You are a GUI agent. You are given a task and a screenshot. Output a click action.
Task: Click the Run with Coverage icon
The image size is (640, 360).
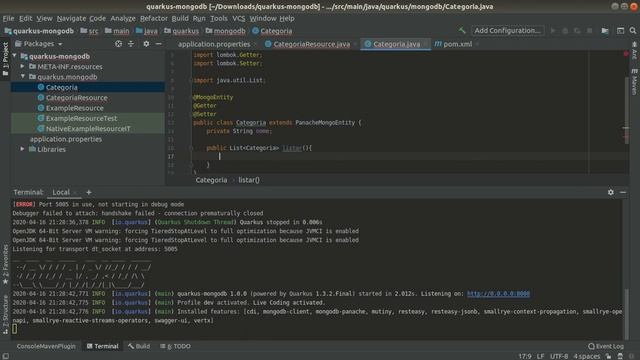pyautogui.click(x=577, y=31)
